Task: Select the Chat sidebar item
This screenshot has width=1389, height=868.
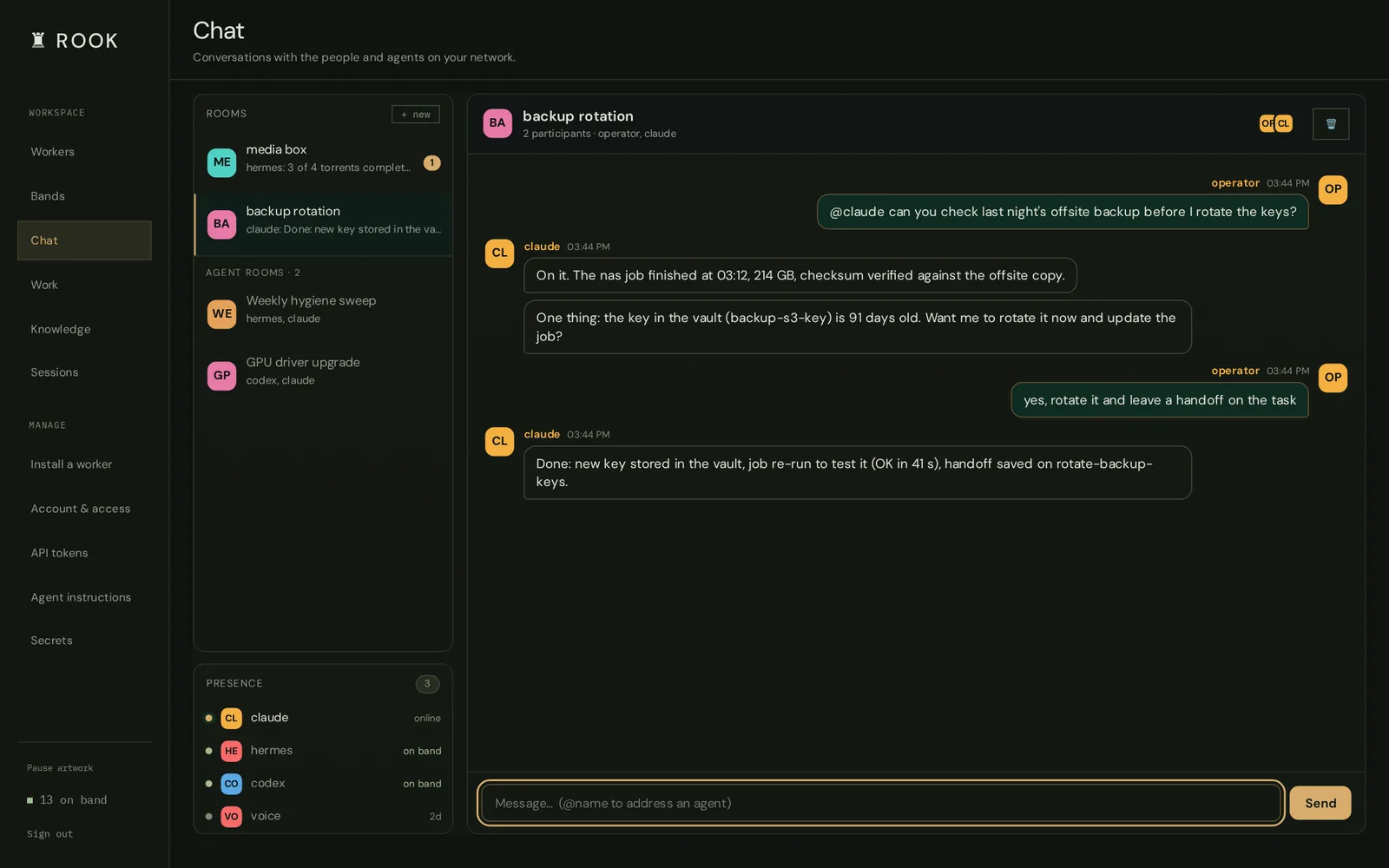Action: point(84,240)
